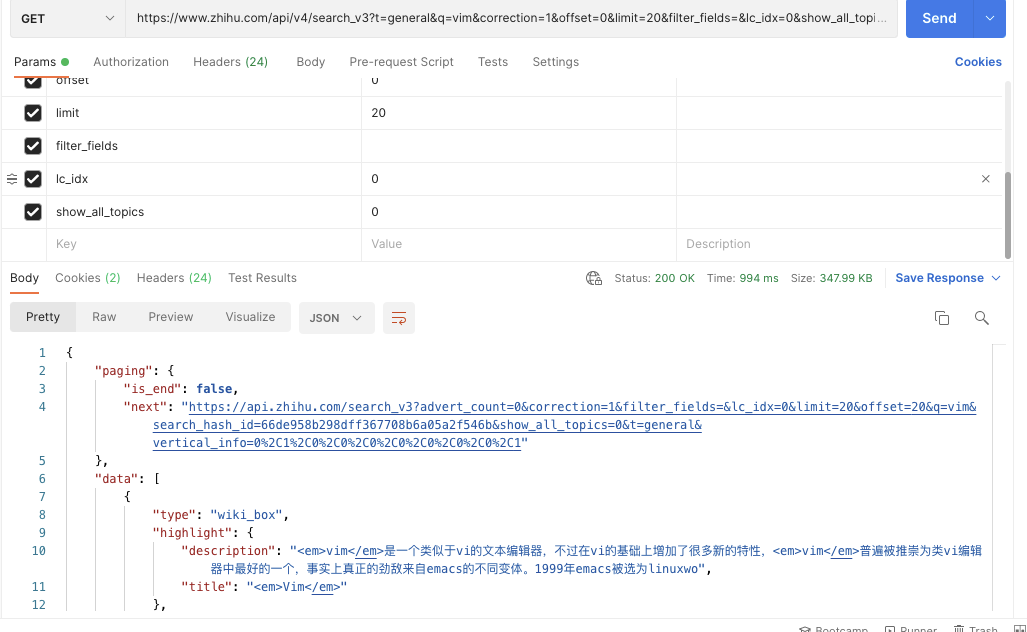Uncheck the filter_fields parameter checkbox
The image size is (1027, 632).
coord(33,145)
